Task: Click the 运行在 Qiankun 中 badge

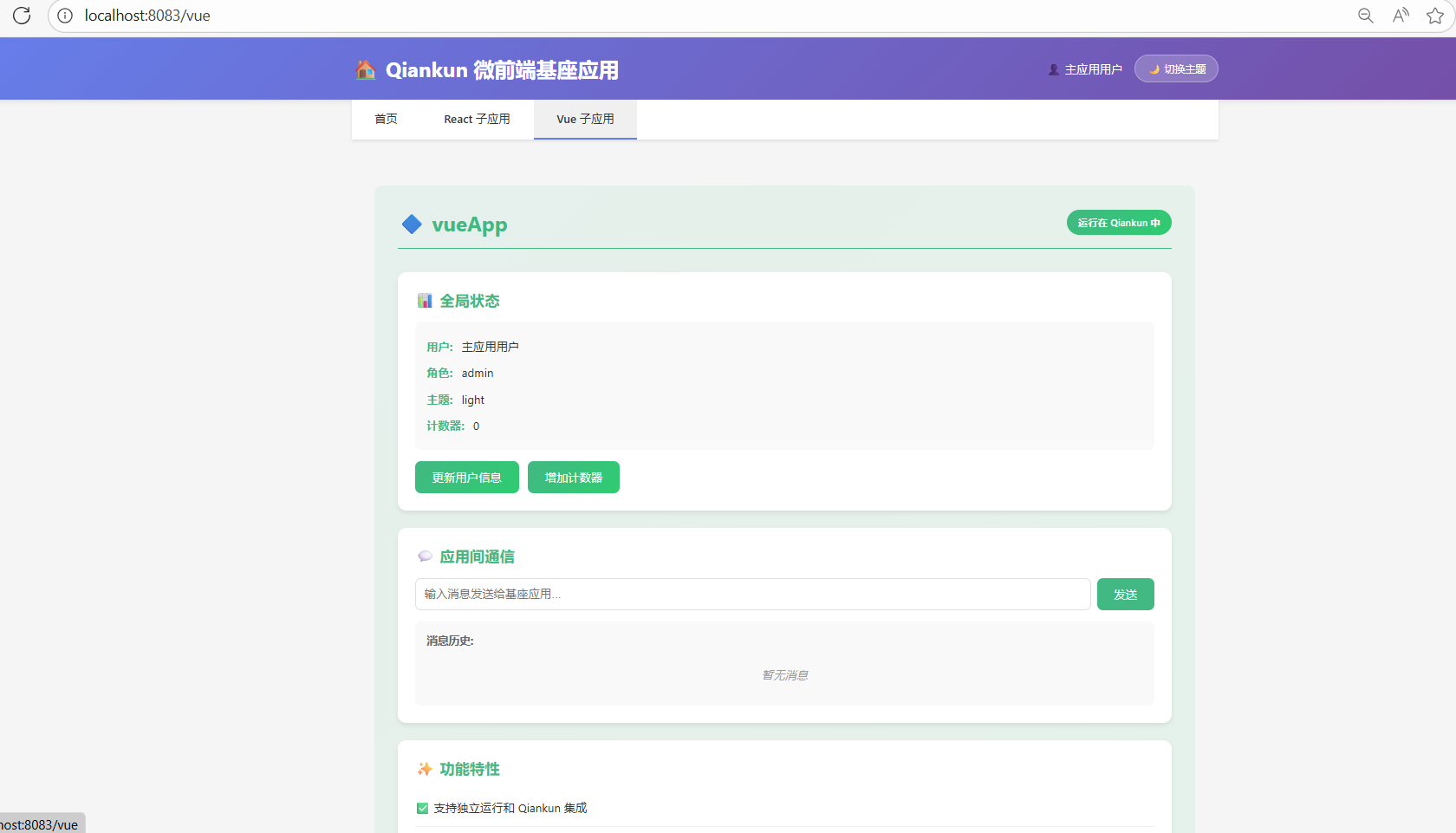Action: (x=1119, y=223)
